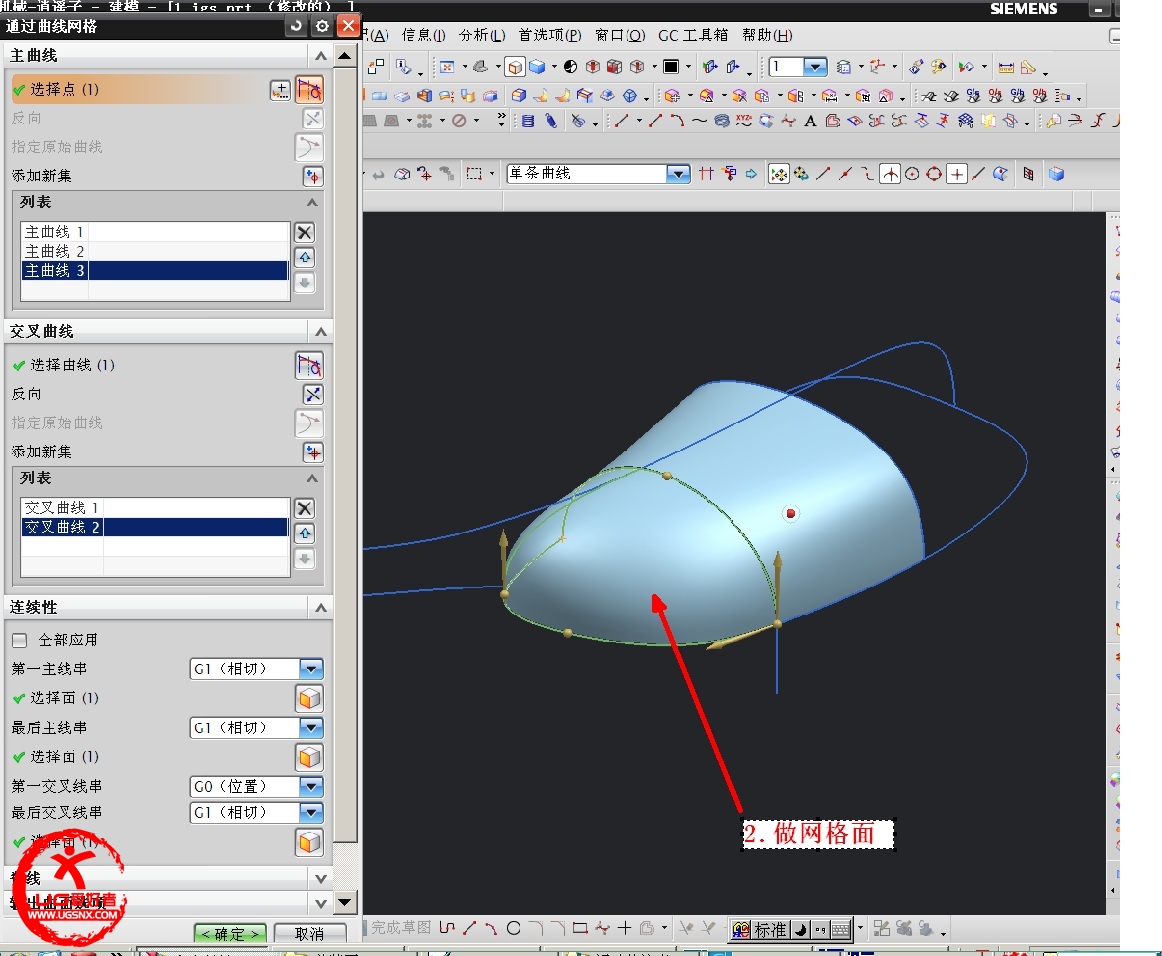Select 主曲线 2 in the list
Screen dimensions: 1162x956
[155, 251]
